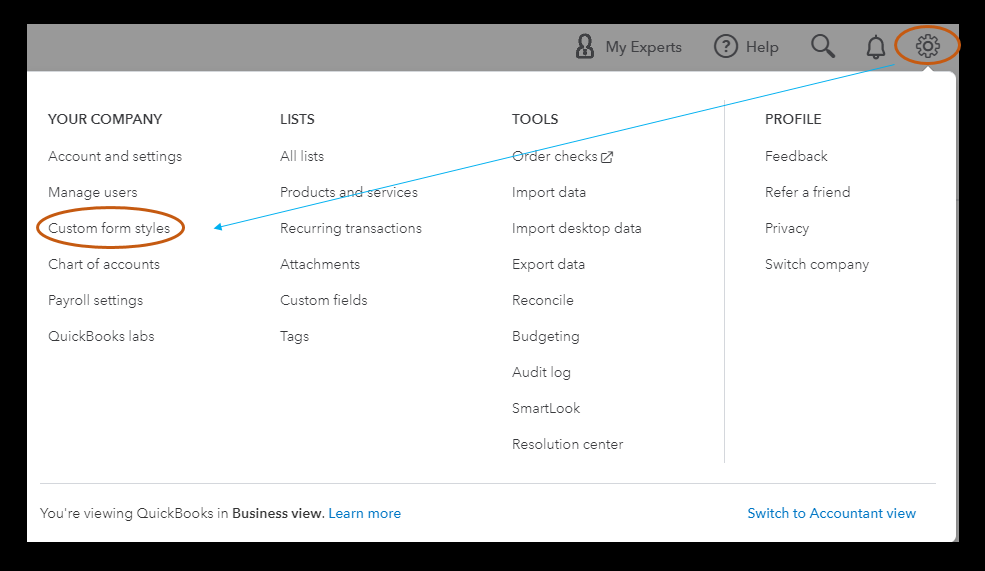Click Switch to Accountant view
The width and height of the screenshot is (985, 571).
coord(832,513)
